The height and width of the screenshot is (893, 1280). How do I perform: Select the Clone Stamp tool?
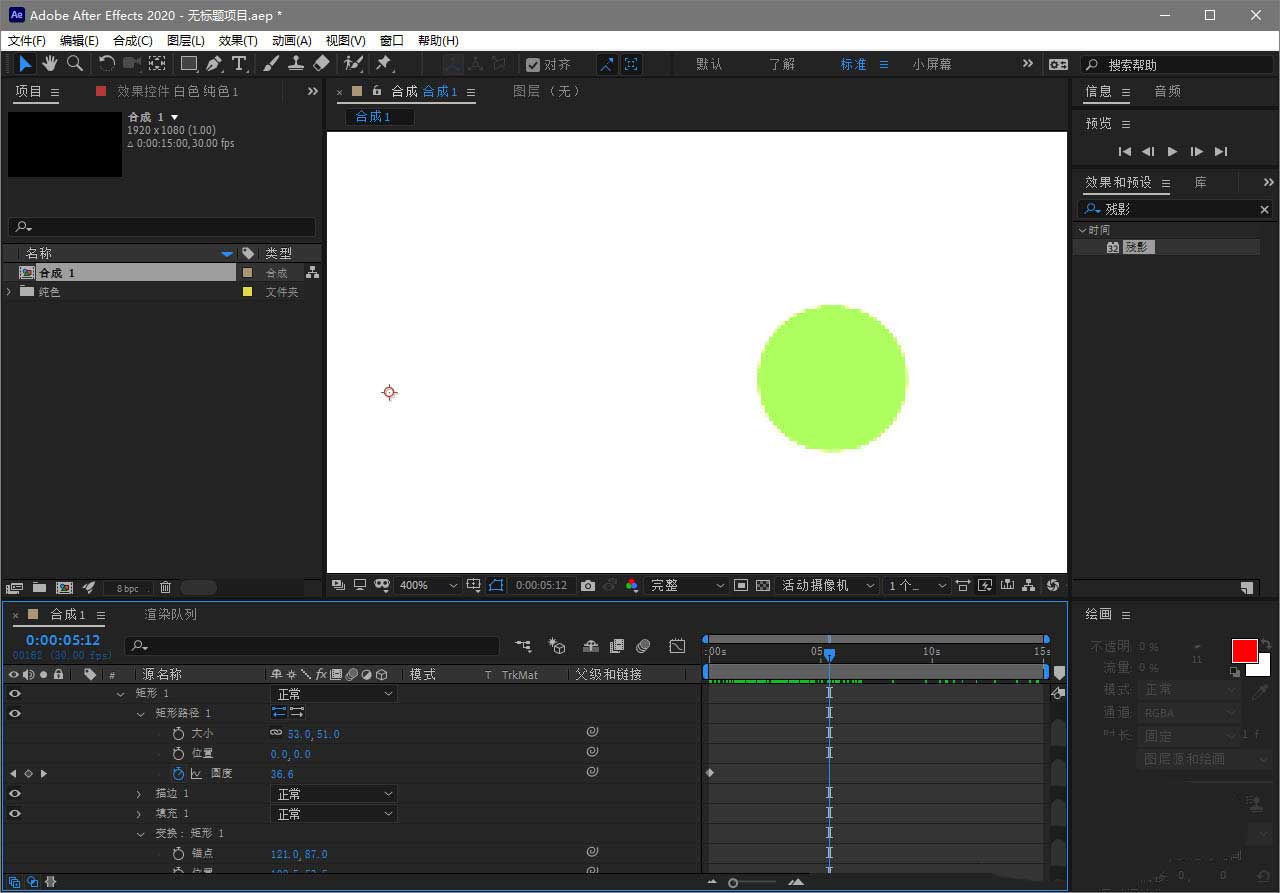[296, 64]
